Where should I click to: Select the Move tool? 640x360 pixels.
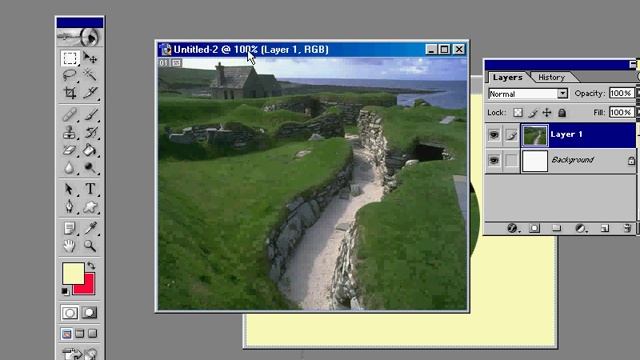coord(90,58)
